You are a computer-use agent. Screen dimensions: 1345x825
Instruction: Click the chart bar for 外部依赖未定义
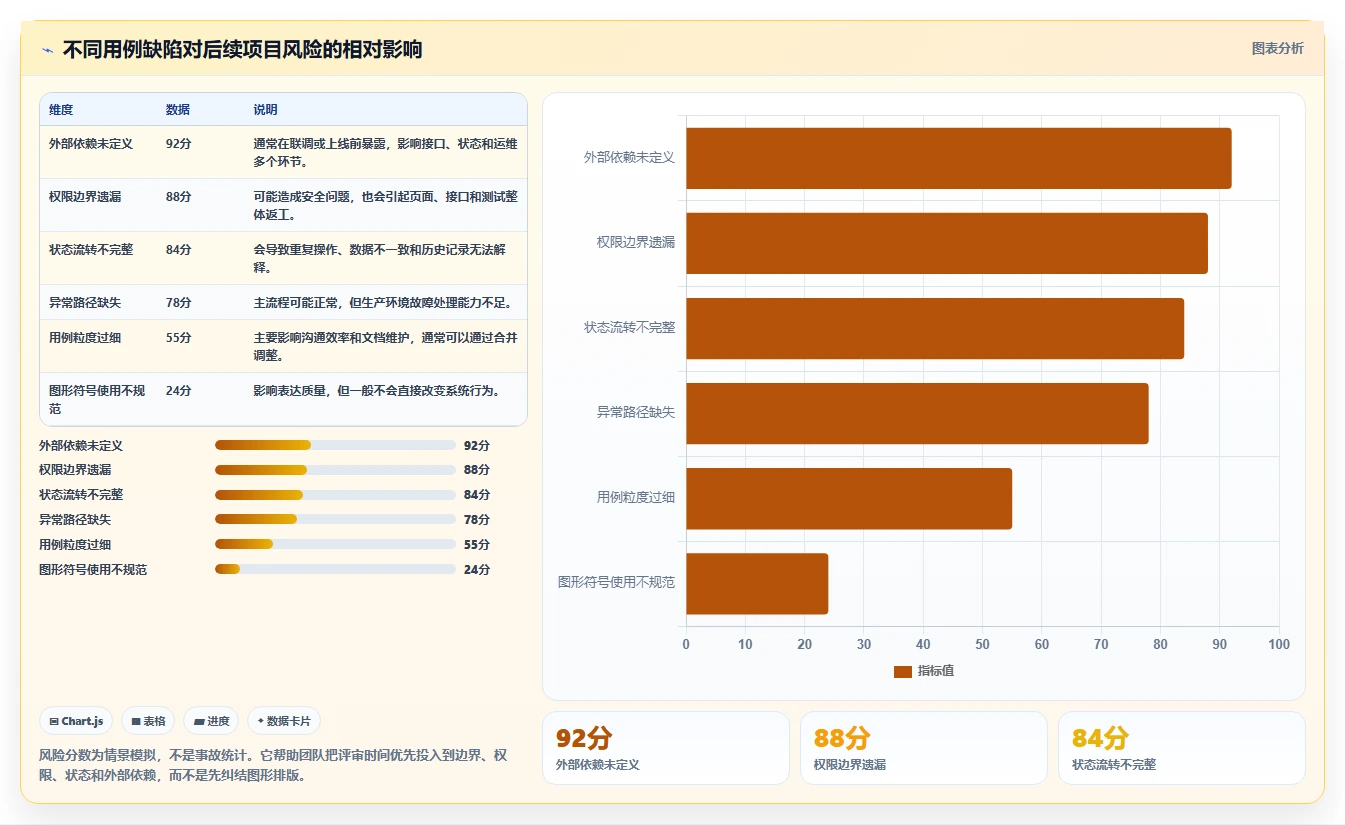point(959,158)
